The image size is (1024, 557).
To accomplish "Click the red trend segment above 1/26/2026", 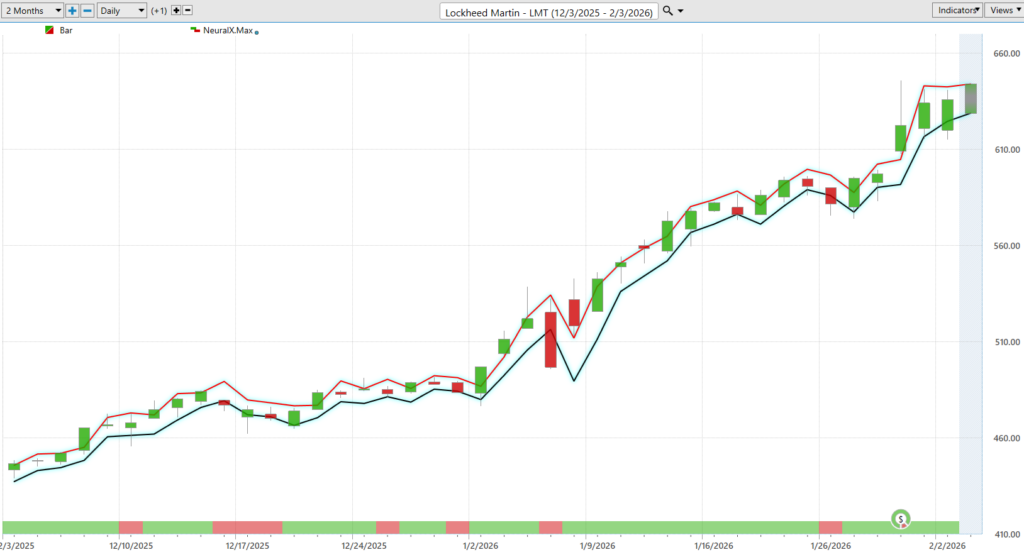I will pyautogui.click(x=831, y=526).
